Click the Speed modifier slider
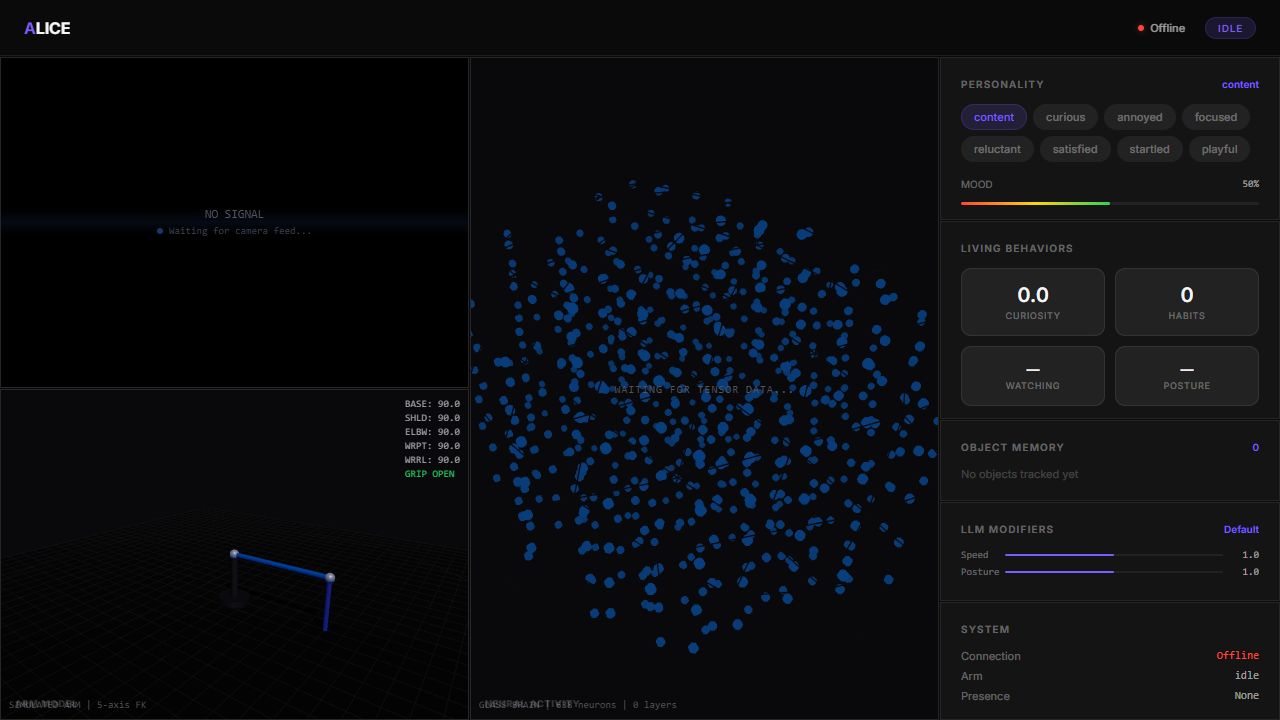This screenshot has width=1280, height=720. [1113, 555]
